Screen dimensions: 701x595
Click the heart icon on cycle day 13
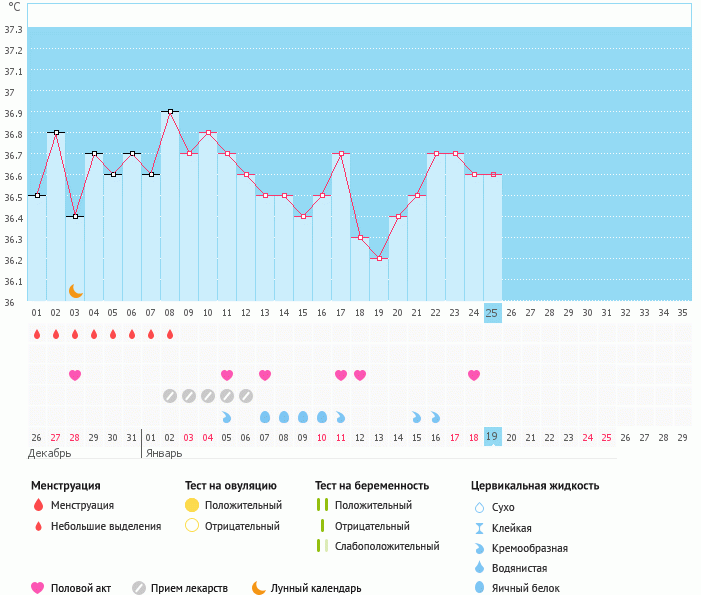(265, 375)
